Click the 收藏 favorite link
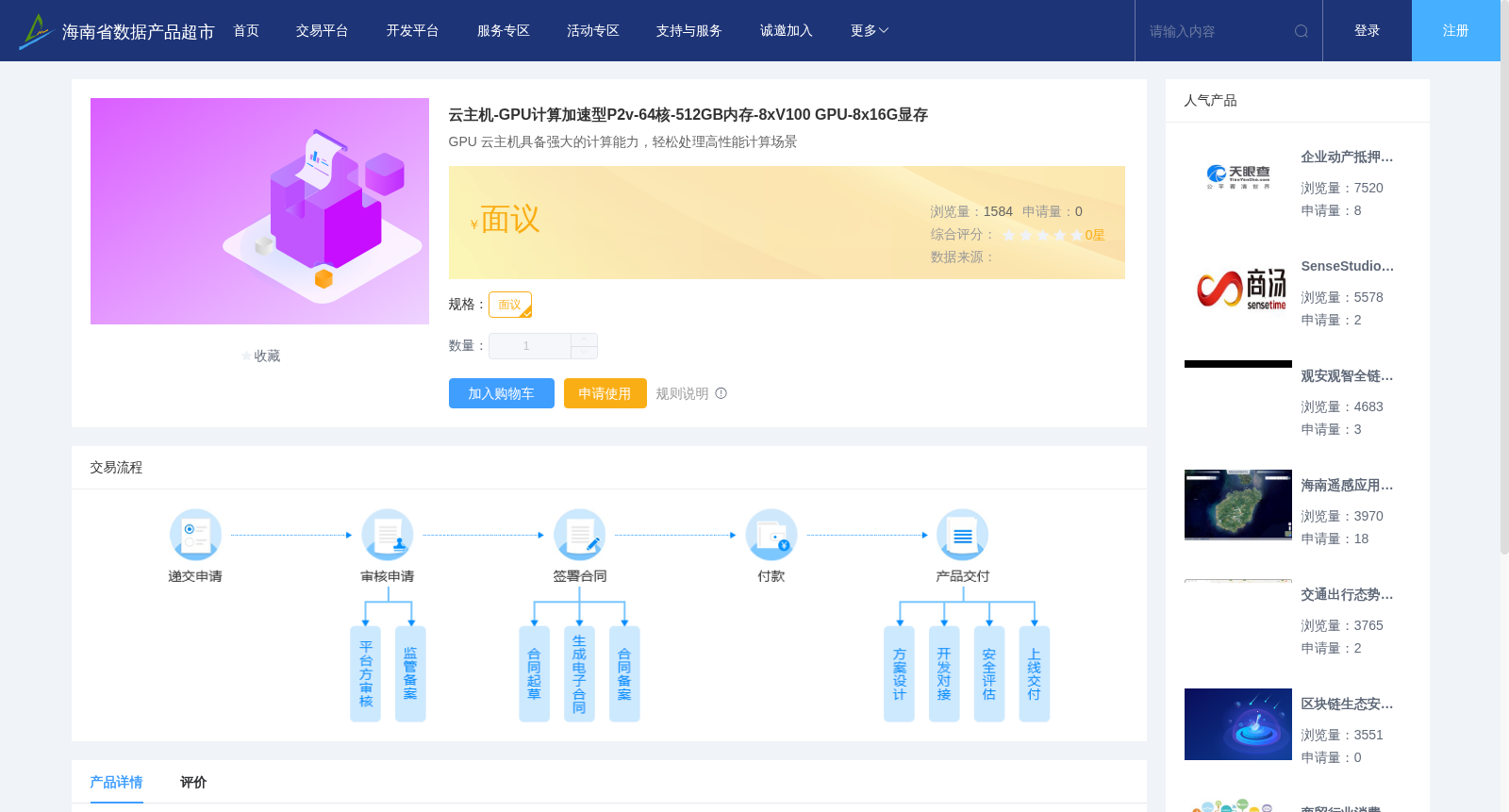Image resolution: width=1509 pixels, height=812 pixels. 267,356
